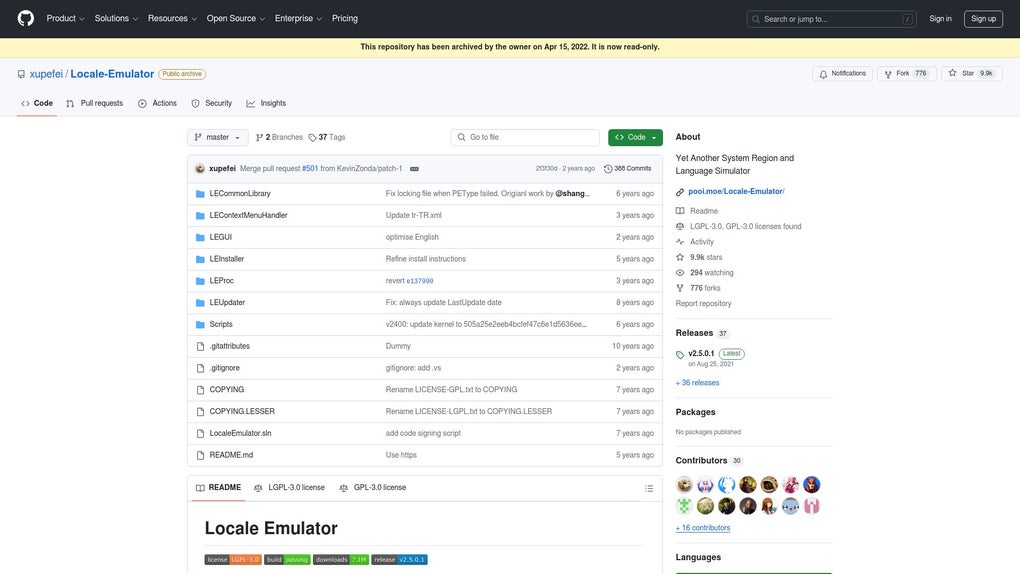
Task: Open the LocaleEmulator.sln file
Action: (240, 433)
